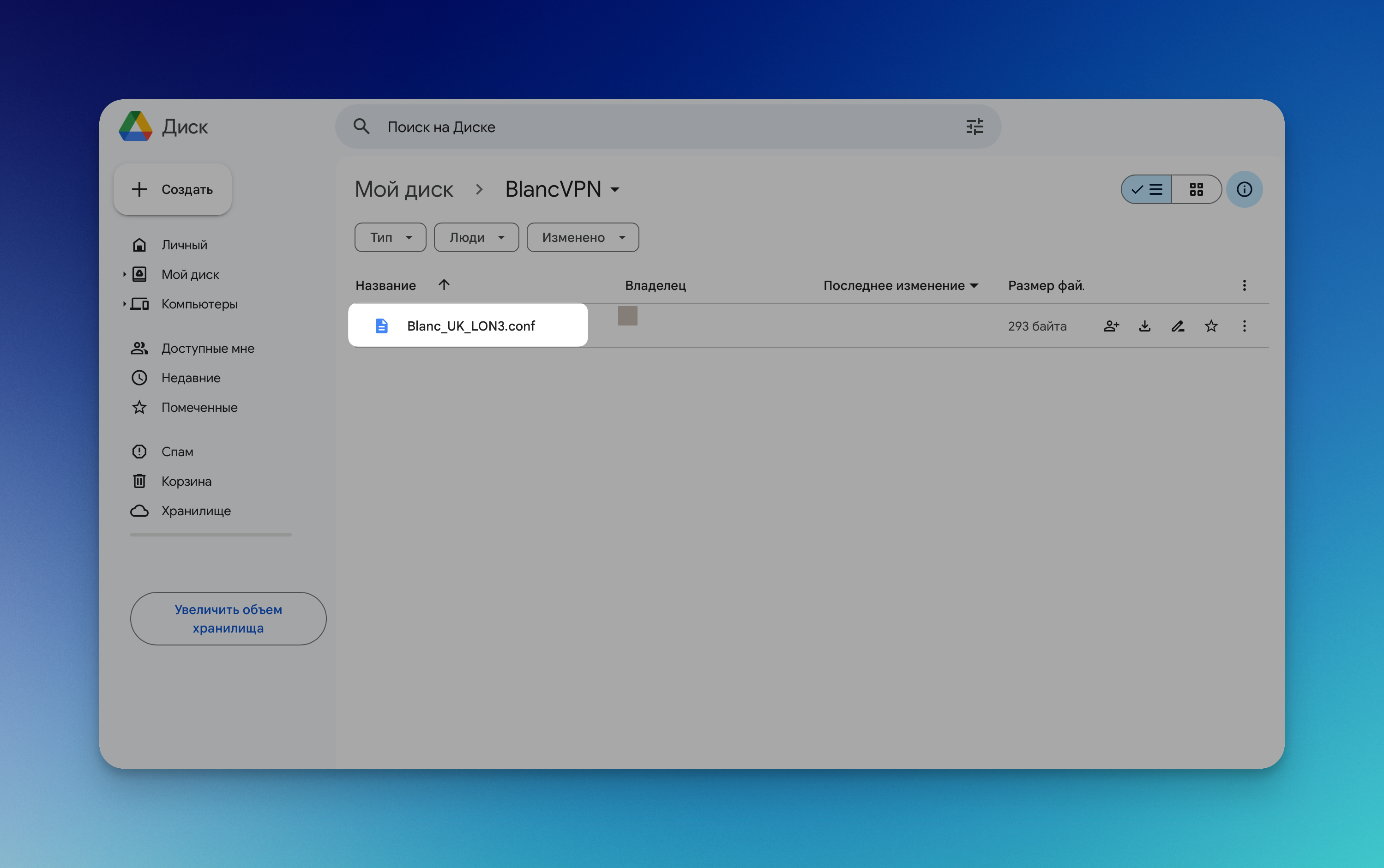The height and width of the screenshot is (868, 1384).
Task: Click Увеличить объем хранилища button
Action: click(x=228, y=618)
